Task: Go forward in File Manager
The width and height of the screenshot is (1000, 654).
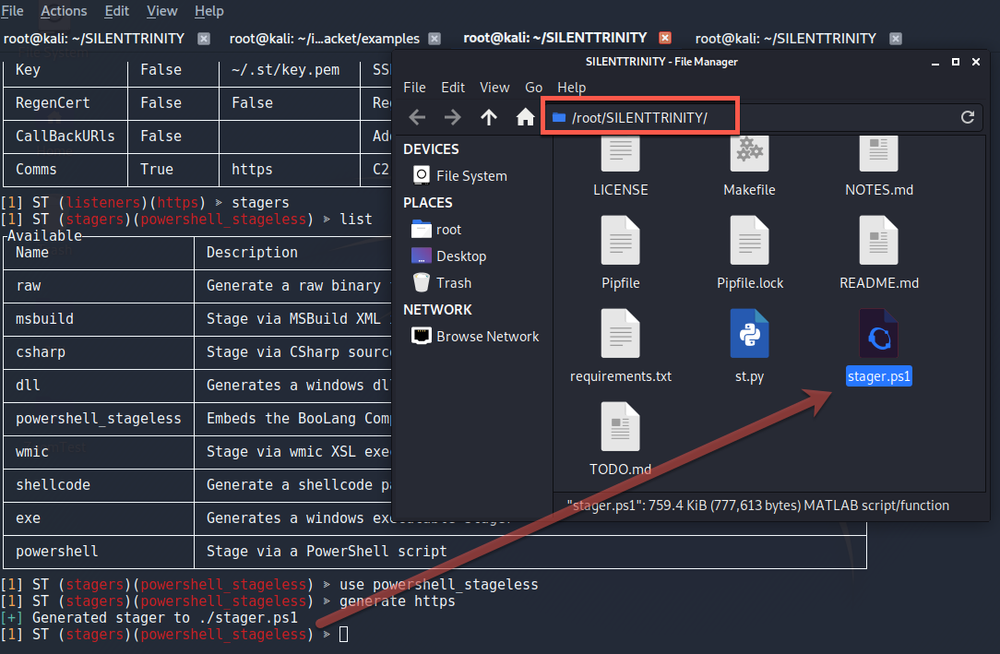Action: (452, 117)
